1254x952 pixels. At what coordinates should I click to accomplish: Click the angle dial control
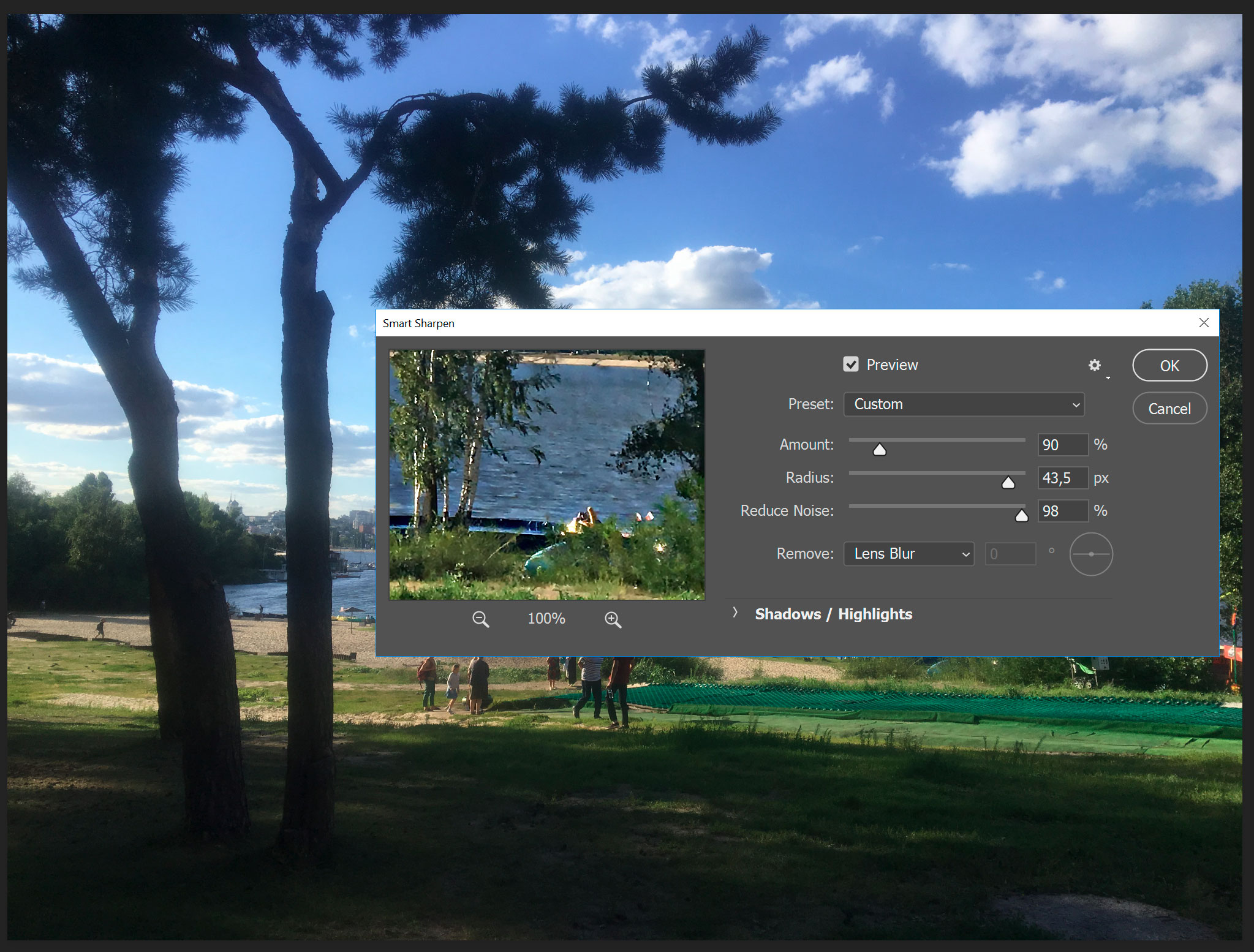tap(1090, 554)
